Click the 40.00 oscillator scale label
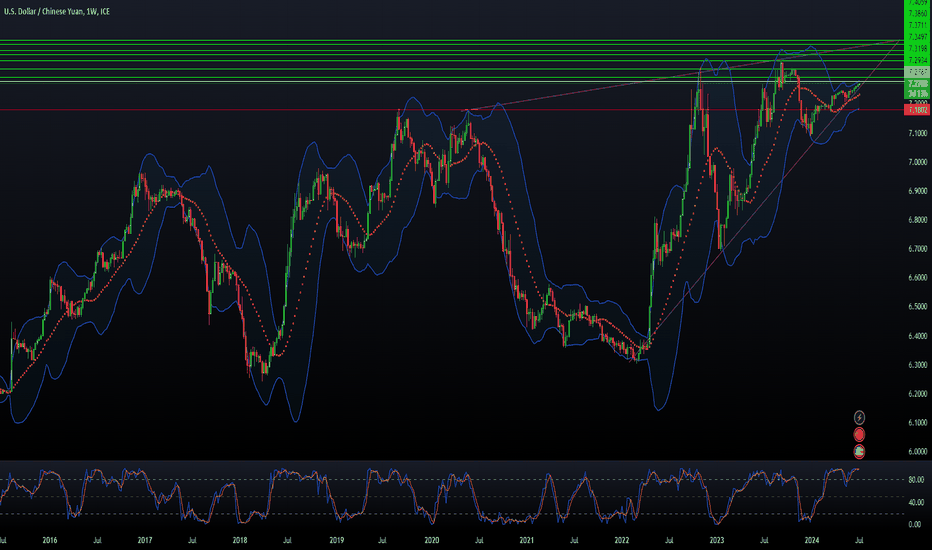Viewport: 932px width, 550px height. point(916,502)
